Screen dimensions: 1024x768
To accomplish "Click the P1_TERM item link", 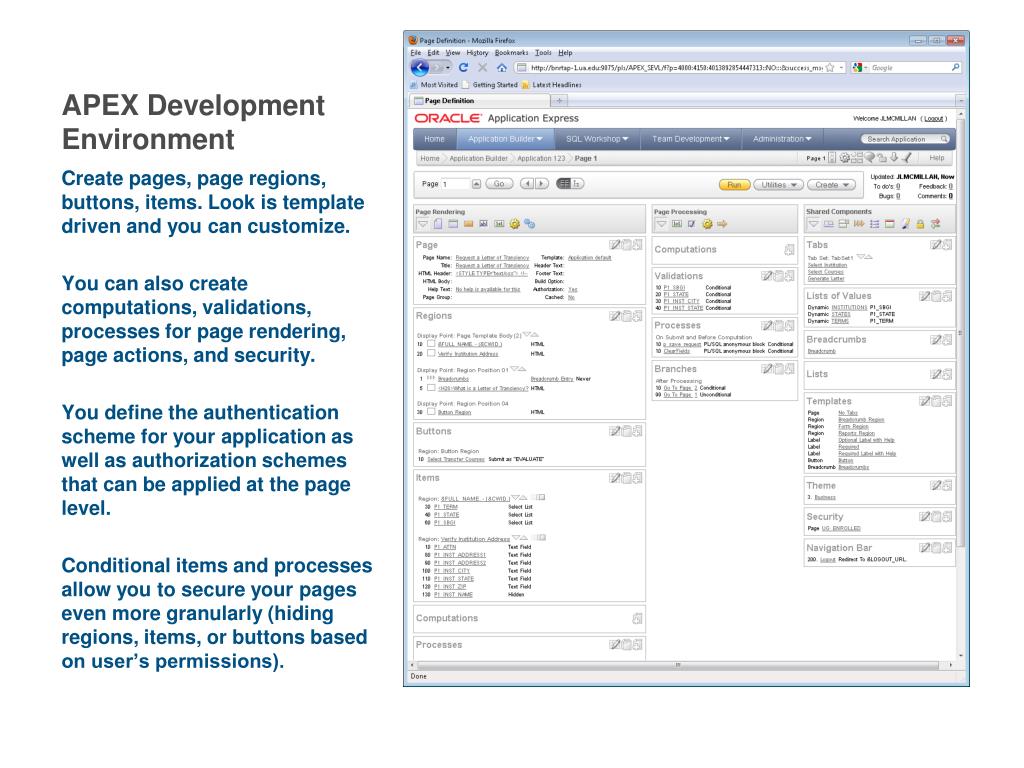I will click(x=446, y=507).
